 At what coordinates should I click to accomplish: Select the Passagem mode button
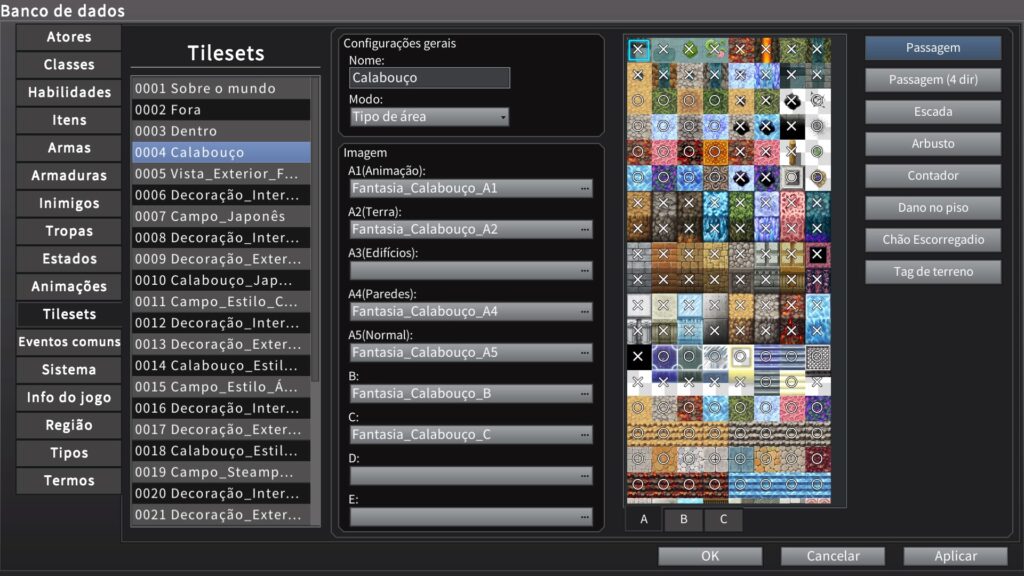pos(933,48)
